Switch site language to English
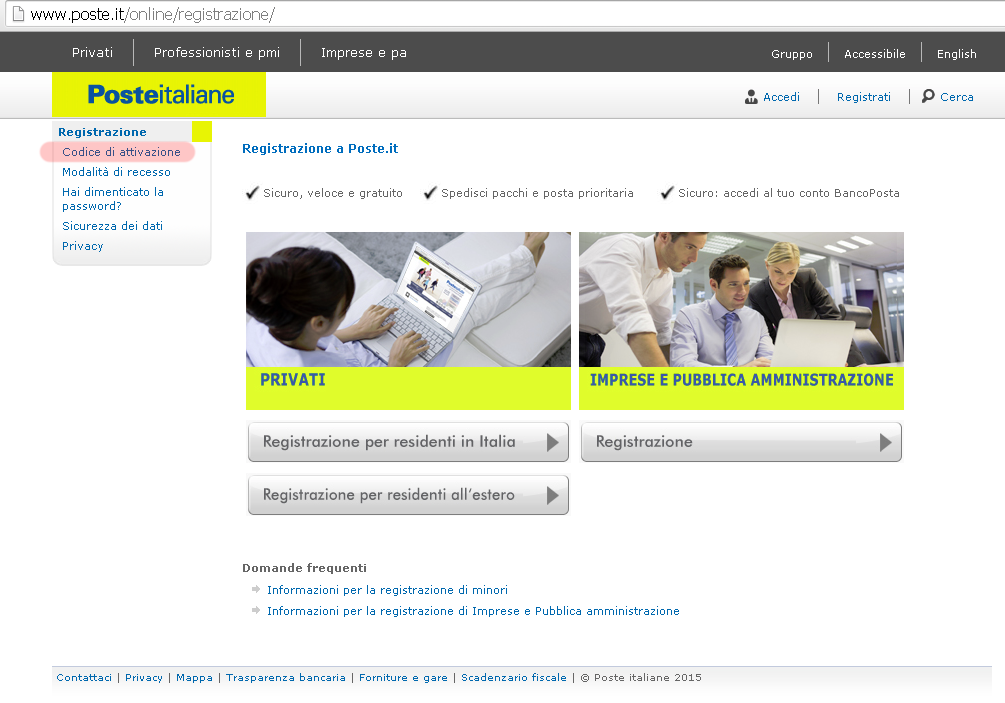This screenshot has width=1005, height=703. 957,54
